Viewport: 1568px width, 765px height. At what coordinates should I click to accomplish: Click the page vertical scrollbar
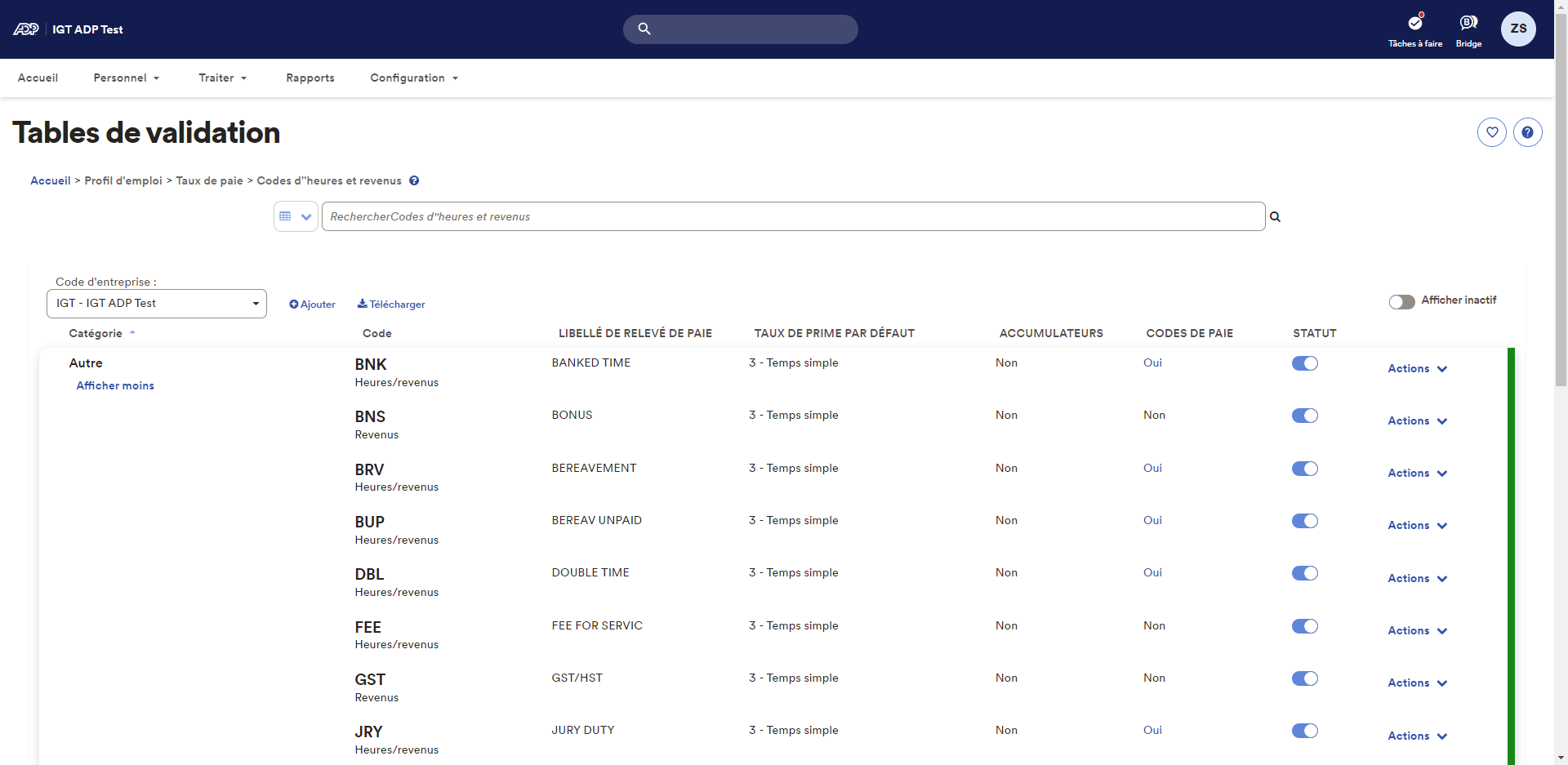[1561, 245]
